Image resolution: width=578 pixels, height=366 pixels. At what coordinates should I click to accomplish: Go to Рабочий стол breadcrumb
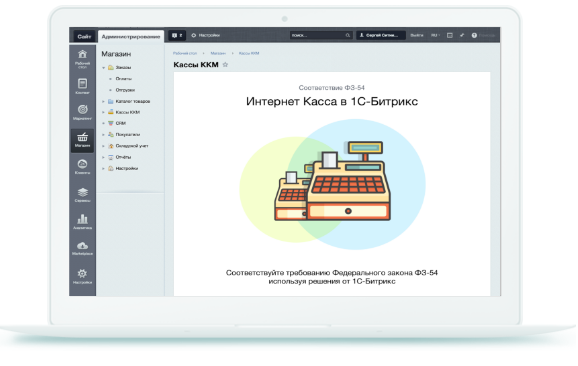[x=185, y=53]
